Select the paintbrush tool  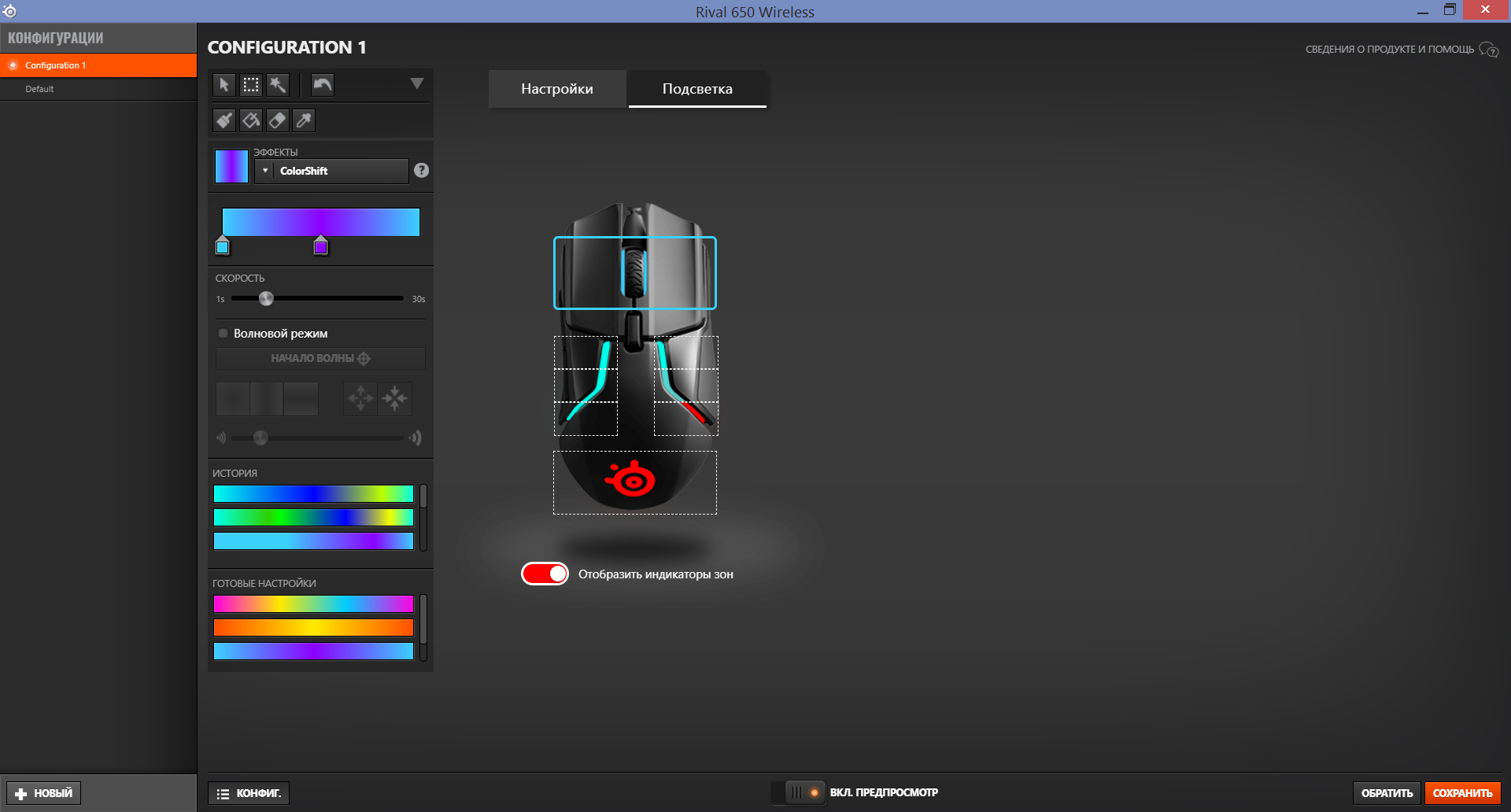tap(224, 120)
